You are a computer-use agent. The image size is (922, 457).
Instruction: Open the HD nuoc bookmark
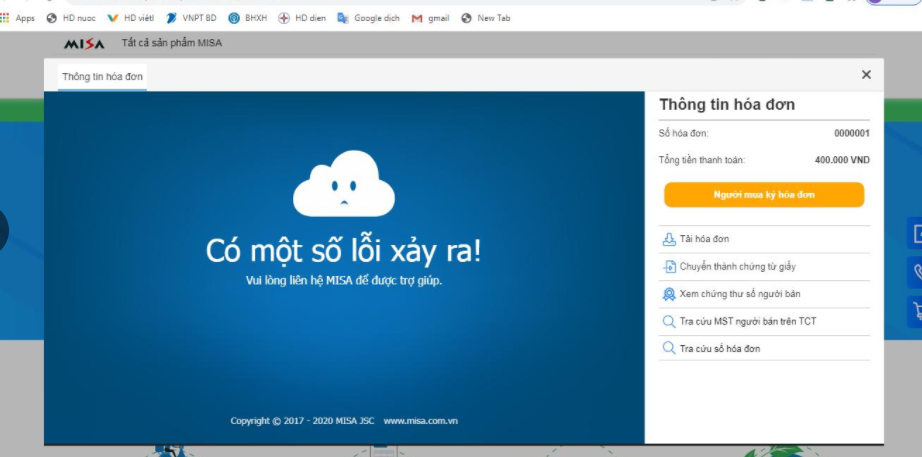pyautogui.click(x=71, y=18)
